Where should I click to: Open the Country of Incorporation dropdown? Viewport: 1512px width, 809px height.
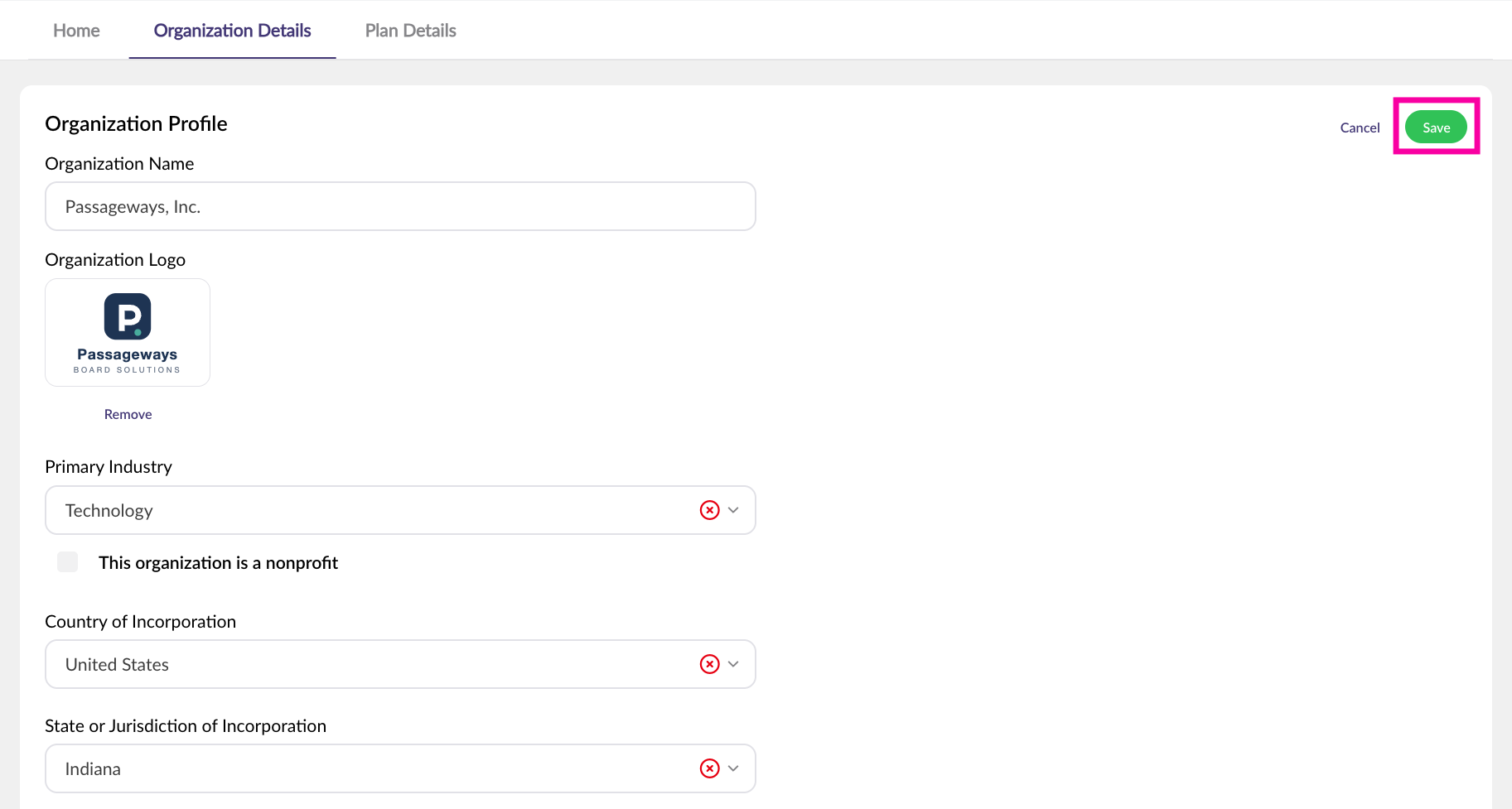click(733, 664)
